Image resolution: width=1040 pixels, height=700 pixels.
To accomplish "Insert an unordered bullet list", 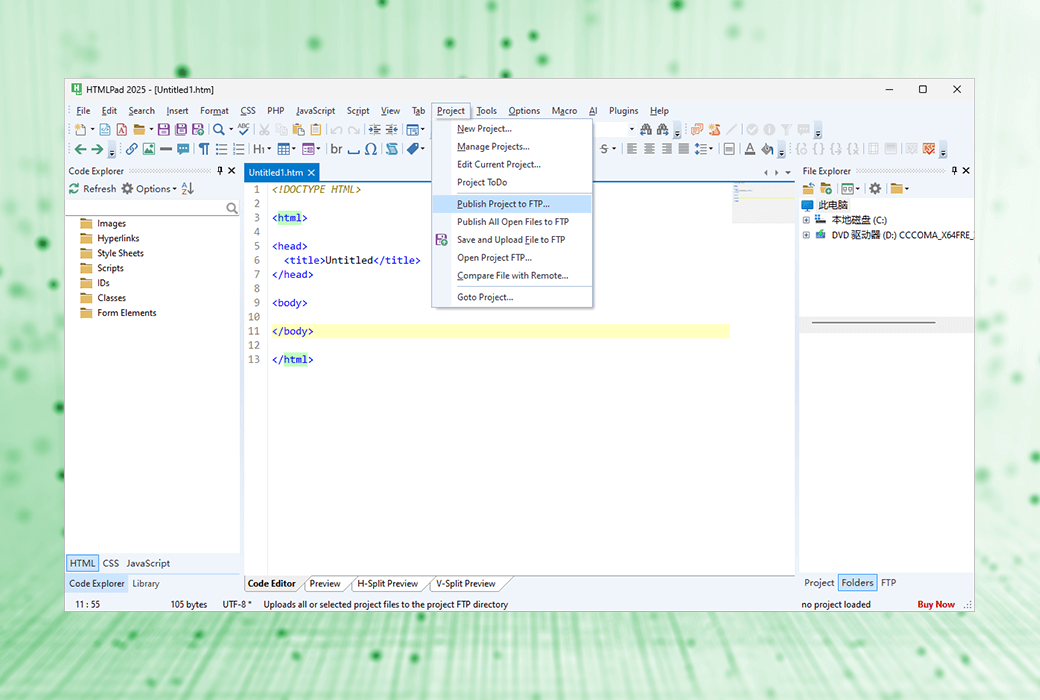I will (x=222, y=149).
